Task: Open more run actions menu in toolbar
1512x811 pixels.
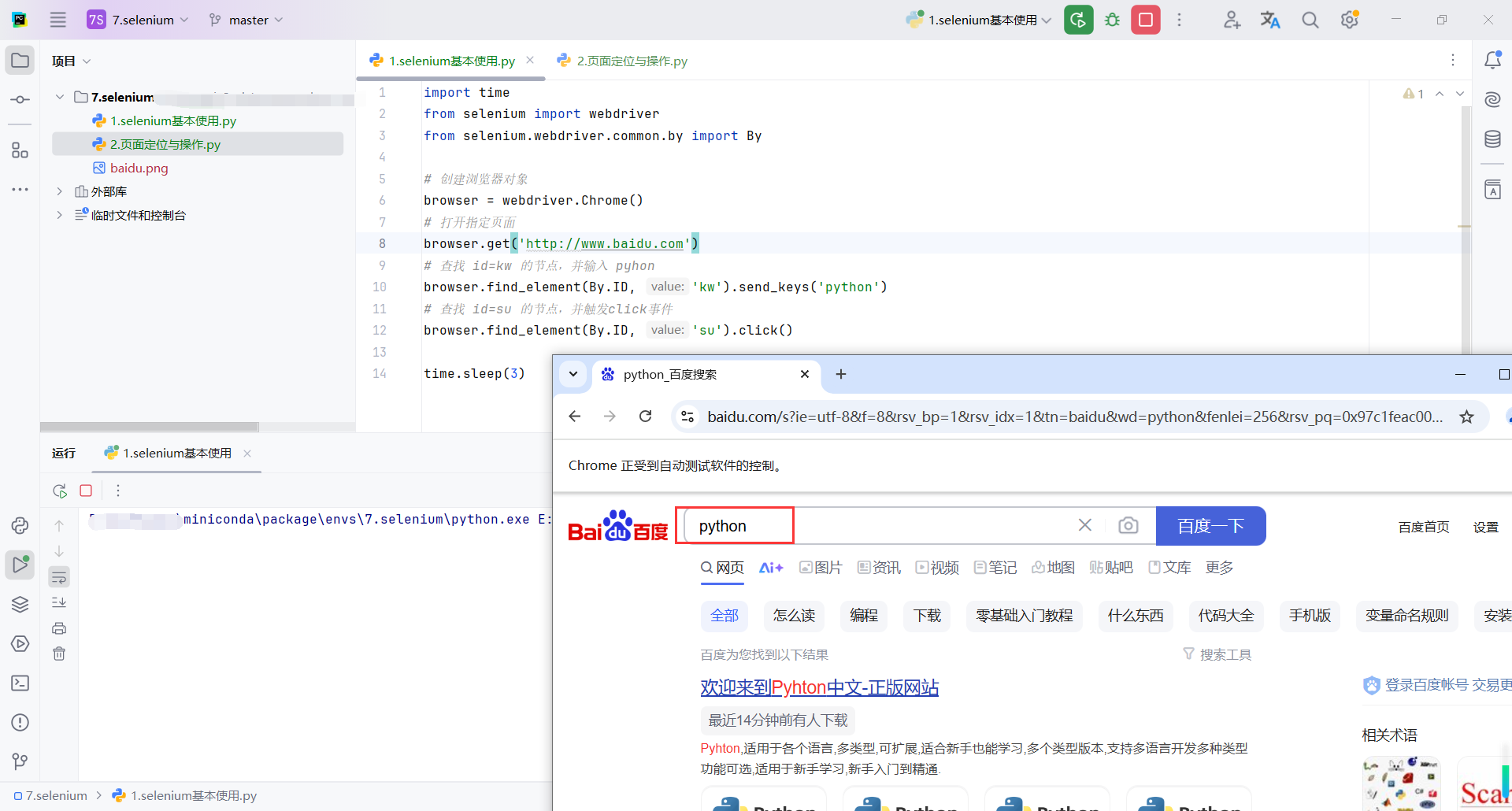Action: point(1179,20)
